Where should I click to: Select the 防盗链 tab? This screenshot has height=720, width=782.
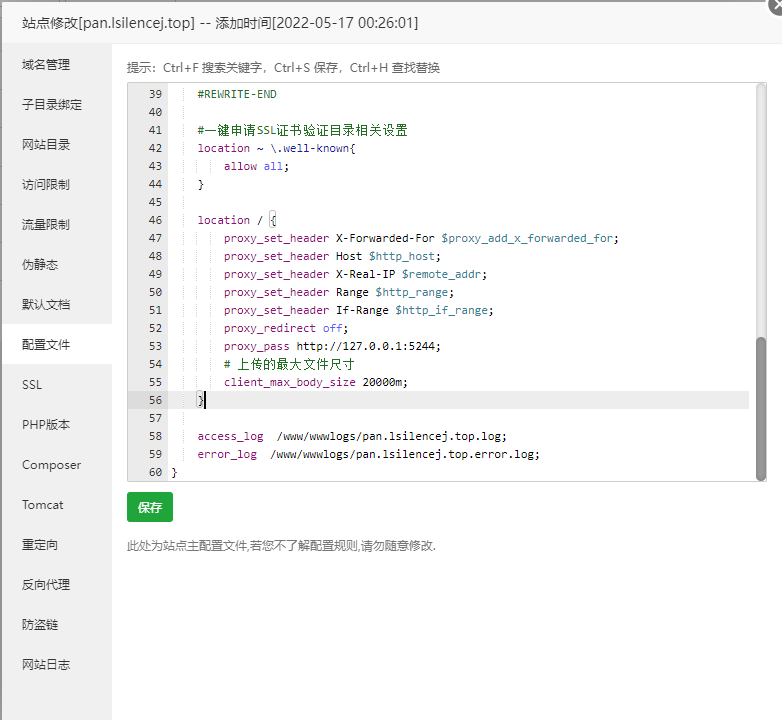click(40, 625)
